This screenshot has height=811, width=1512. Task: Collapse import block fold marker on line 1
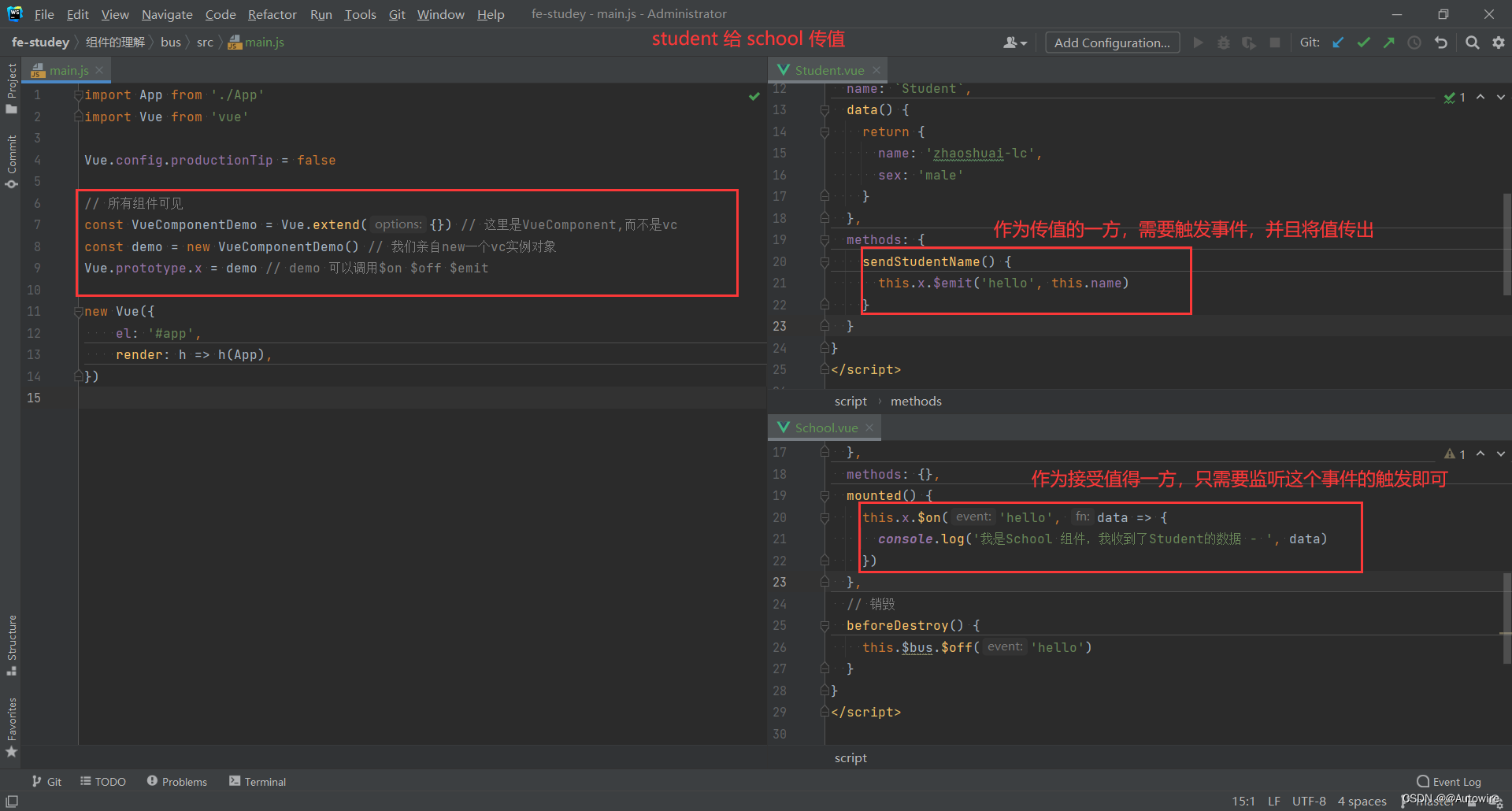78,95
